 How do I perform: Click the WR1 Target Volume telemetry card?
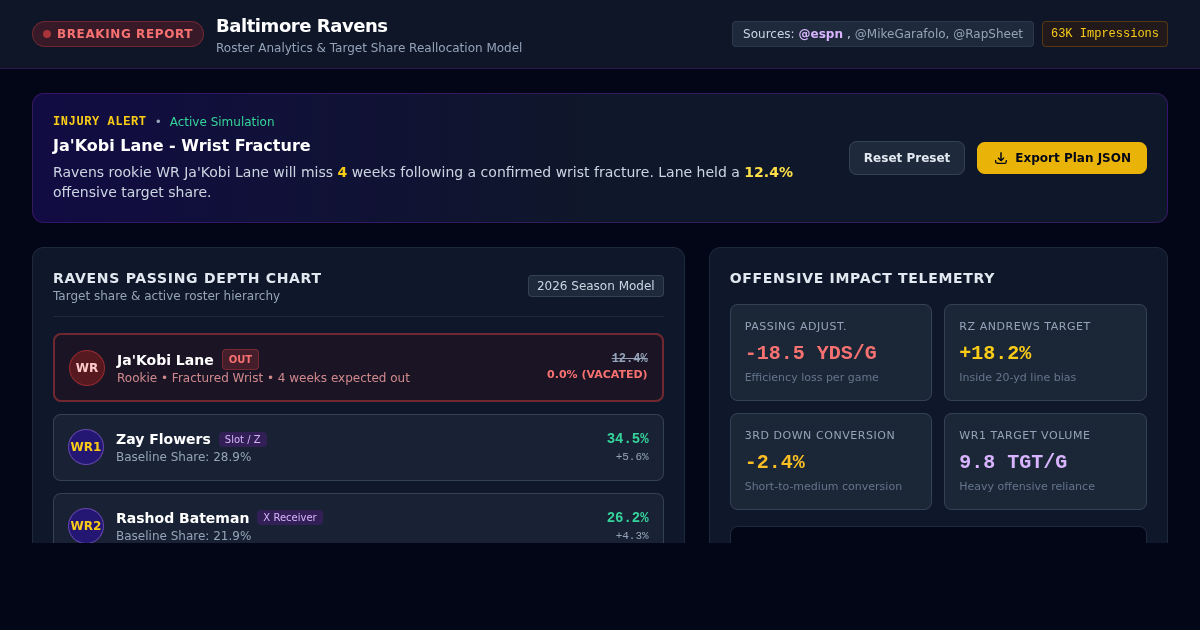(x=1045, y=461)
